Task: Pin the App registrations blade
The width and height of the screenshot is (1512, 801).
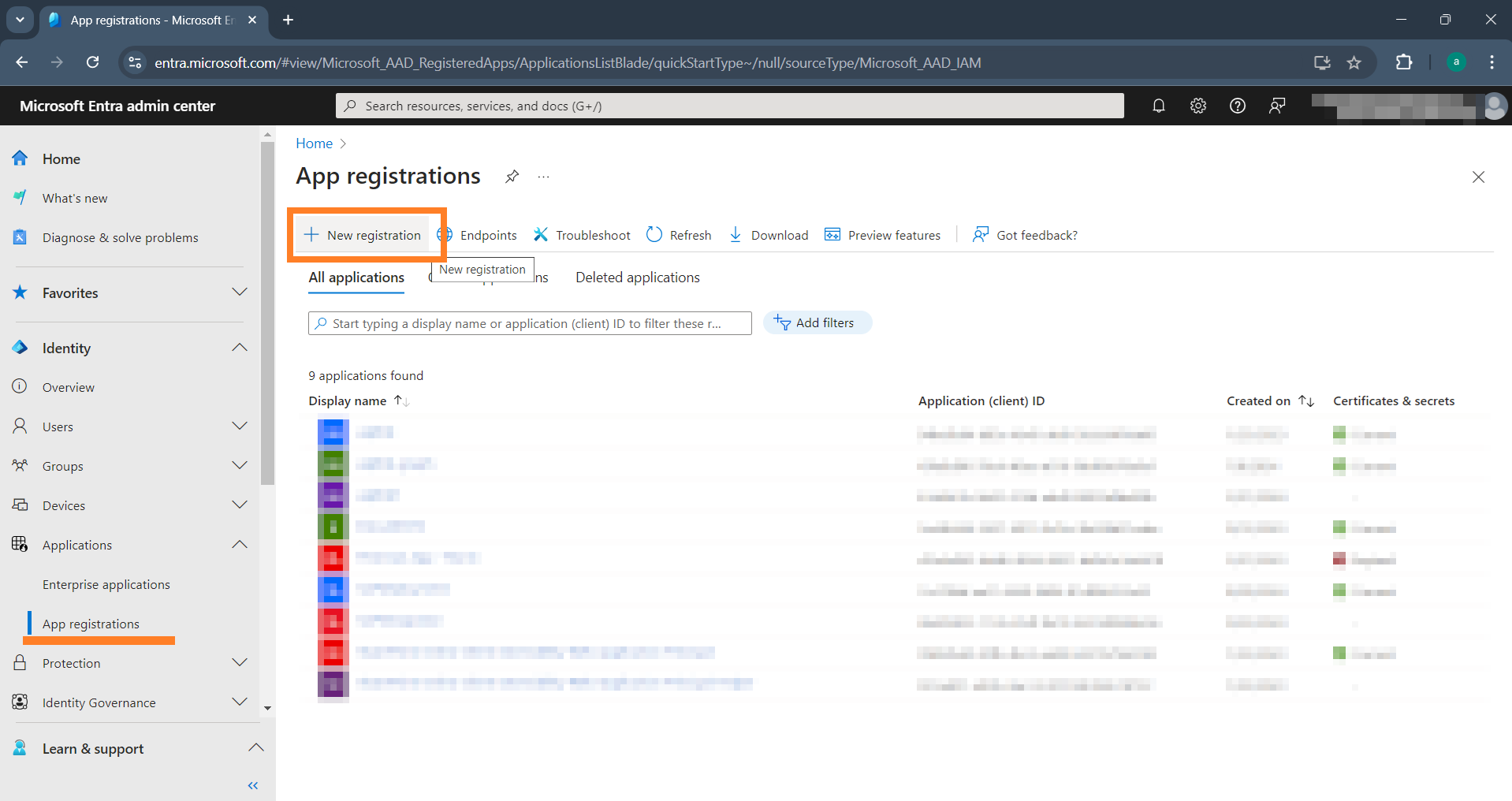Action: [512, 177]
